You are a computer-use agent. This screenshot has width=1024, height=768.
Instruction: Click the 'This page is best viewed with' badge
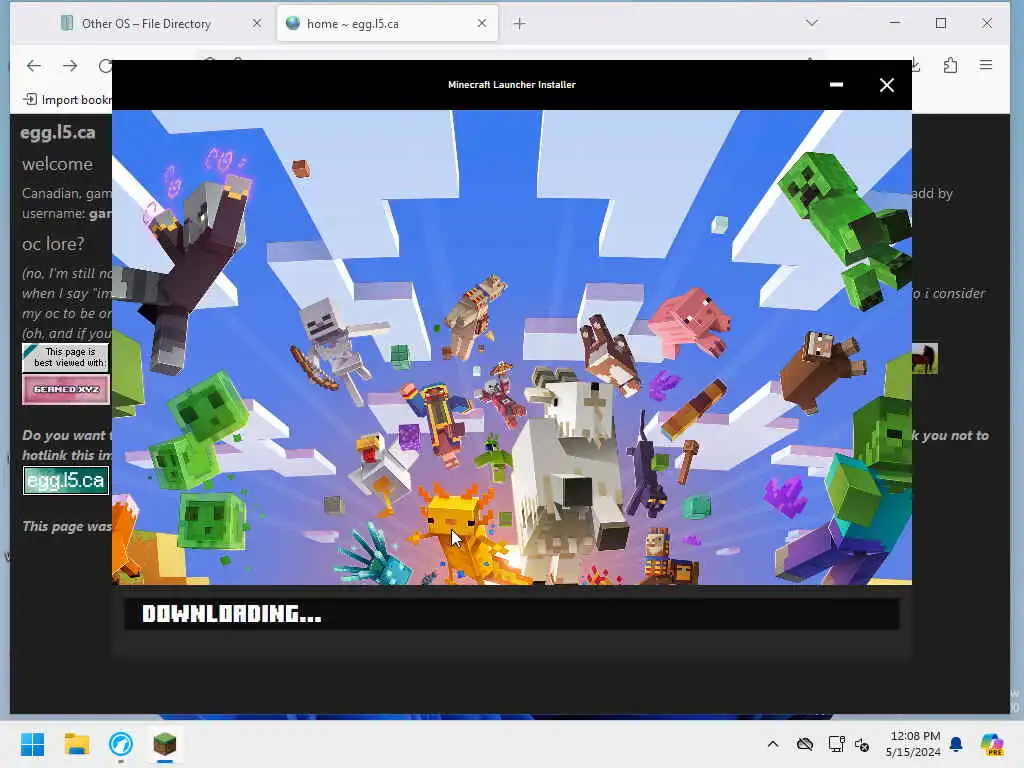pyautogui.click(x=65, y=357)
